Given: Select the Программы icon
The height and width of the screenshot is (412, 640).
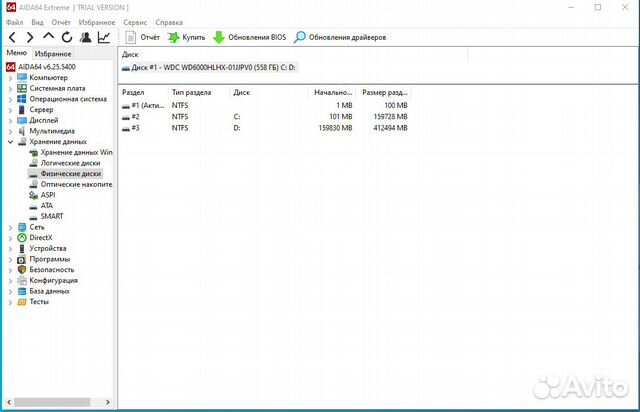Looking at the screenshot, I should 22,259.
